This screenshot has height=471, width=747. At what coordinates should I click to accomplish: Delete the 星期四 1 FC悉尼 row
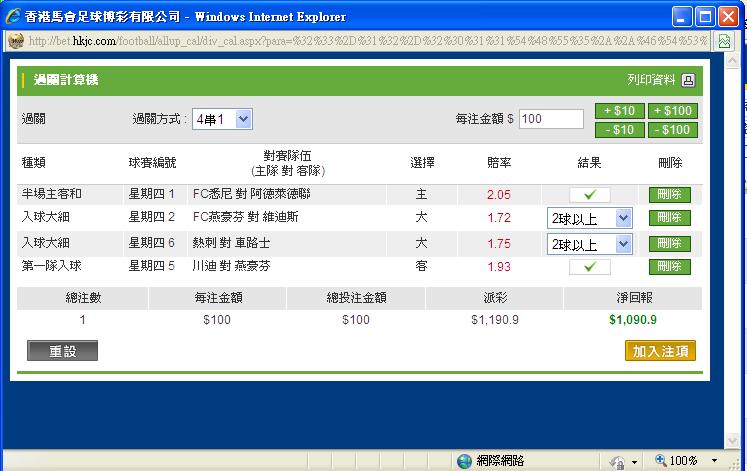[669, 195]
